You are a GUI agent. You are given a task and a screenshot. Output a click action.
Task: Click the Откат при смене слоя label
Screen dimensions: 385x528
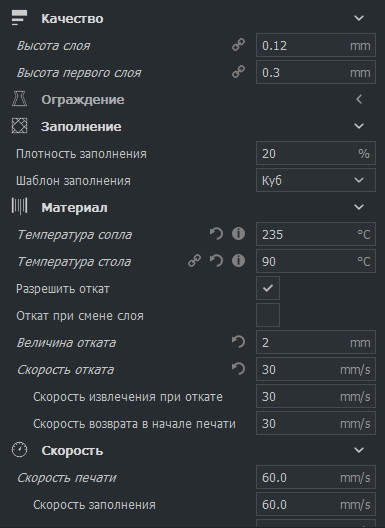click(x=80, y=316)
